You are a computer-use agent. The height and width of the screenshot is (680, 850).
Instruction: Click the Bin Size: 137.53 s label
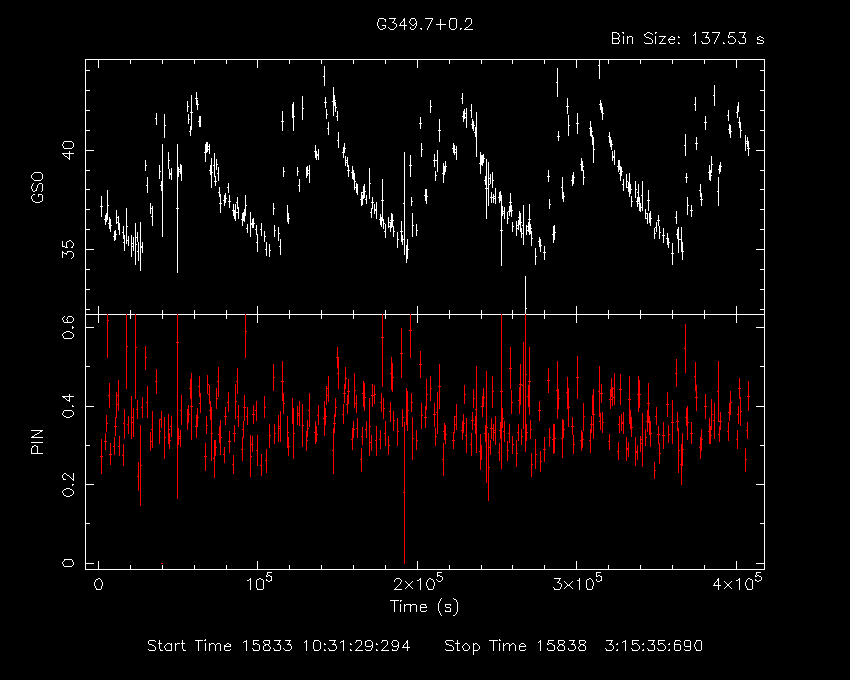pos(687,39)
